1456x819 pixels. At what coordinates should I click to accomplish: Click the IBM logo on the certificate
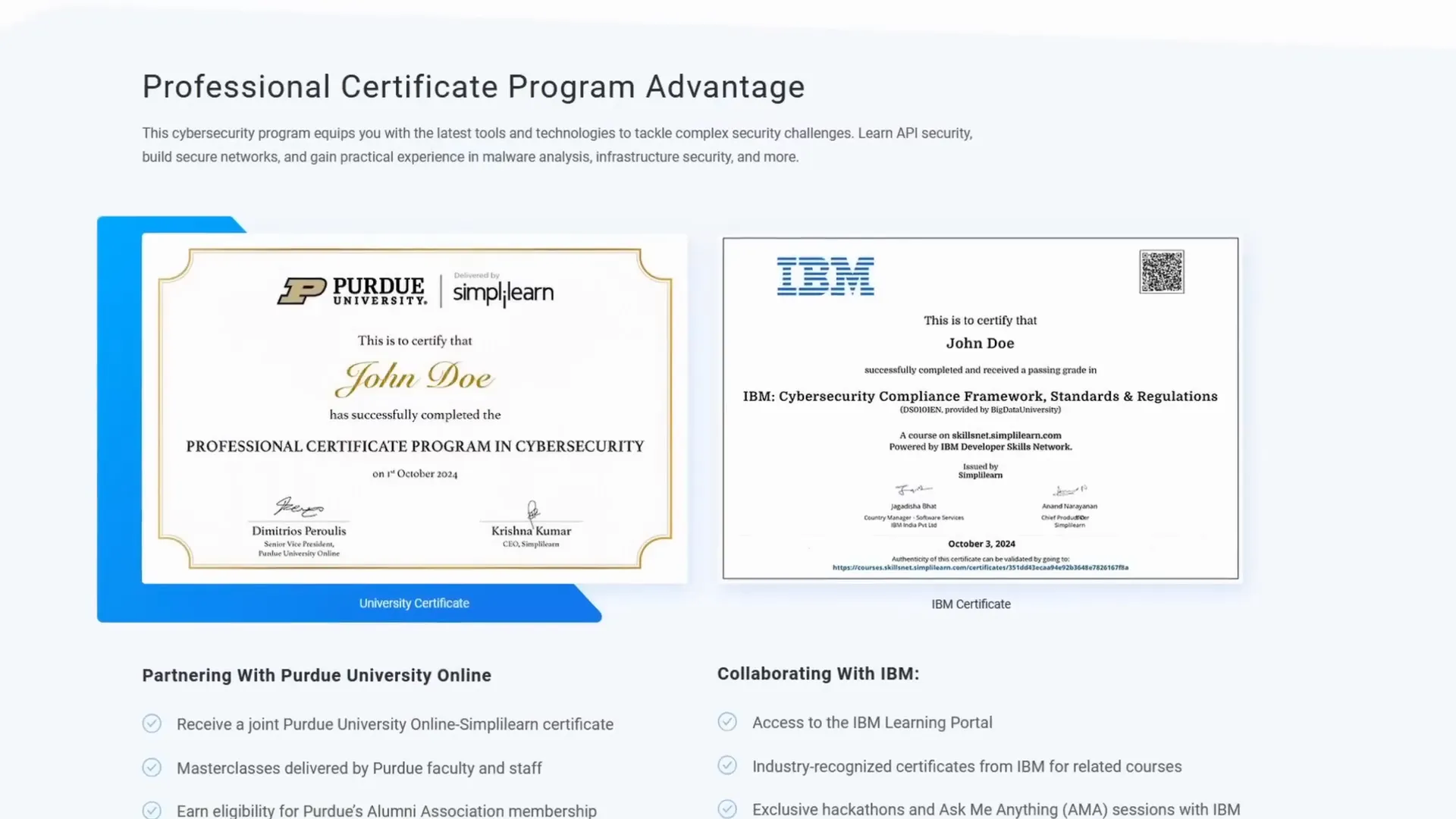pyautogui.click(x=825, y=276)
